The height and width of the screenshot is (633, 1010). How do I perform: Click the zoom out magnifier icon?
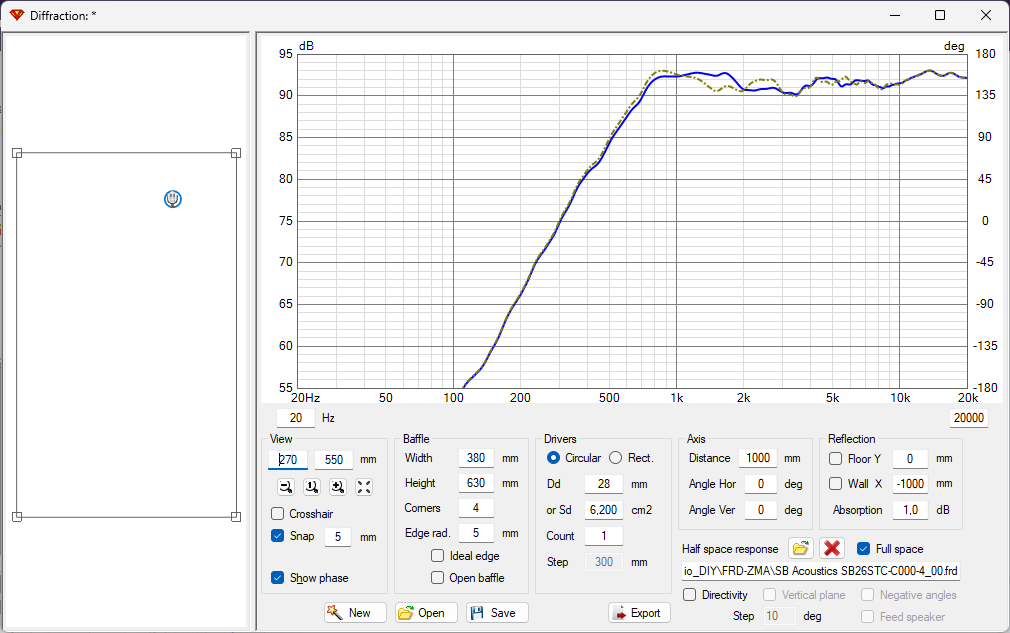click(x=286, y=487)
